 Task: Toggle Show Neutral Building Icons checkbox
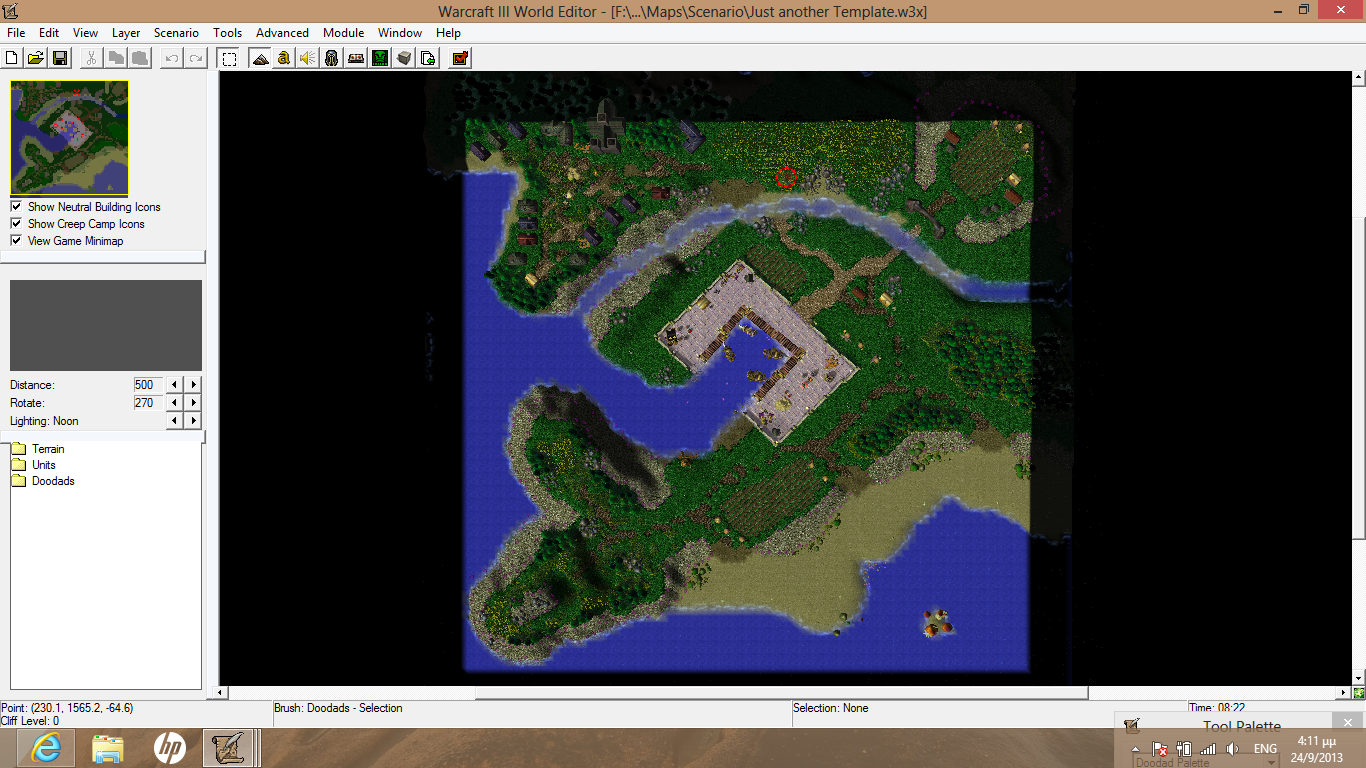16,207
